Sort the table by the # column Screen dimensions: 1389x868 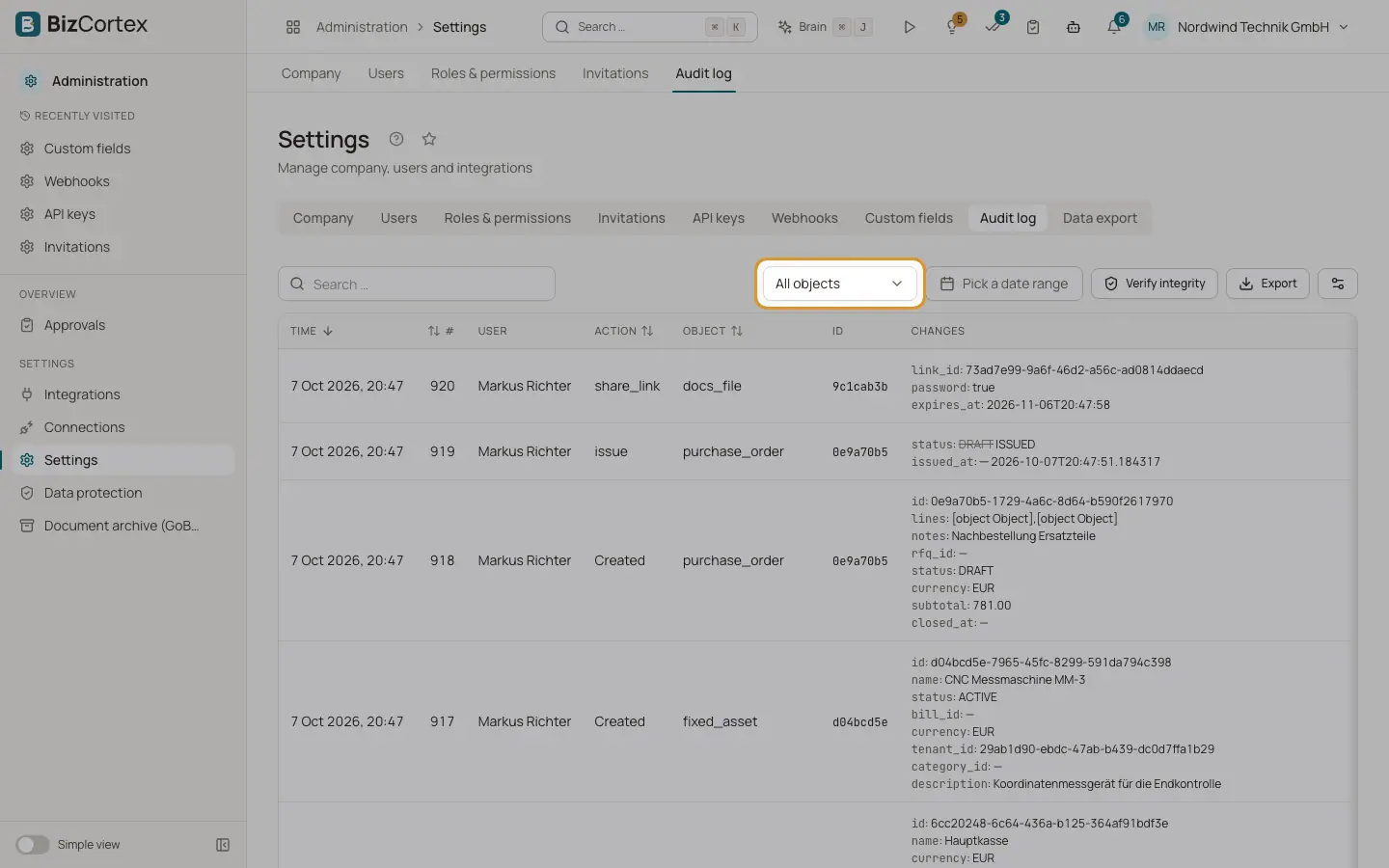[x=441, y=331]
